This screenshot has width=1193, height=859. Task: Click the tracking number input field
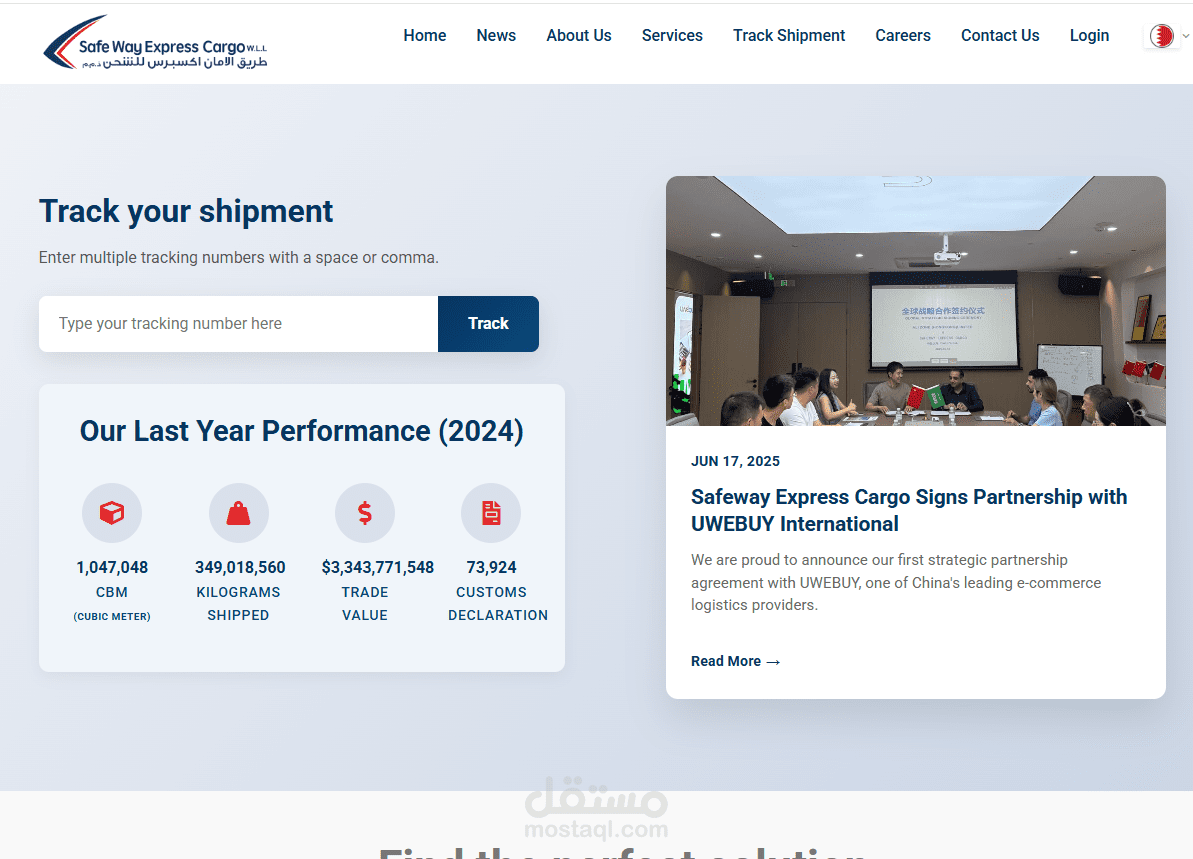point(238,324)
